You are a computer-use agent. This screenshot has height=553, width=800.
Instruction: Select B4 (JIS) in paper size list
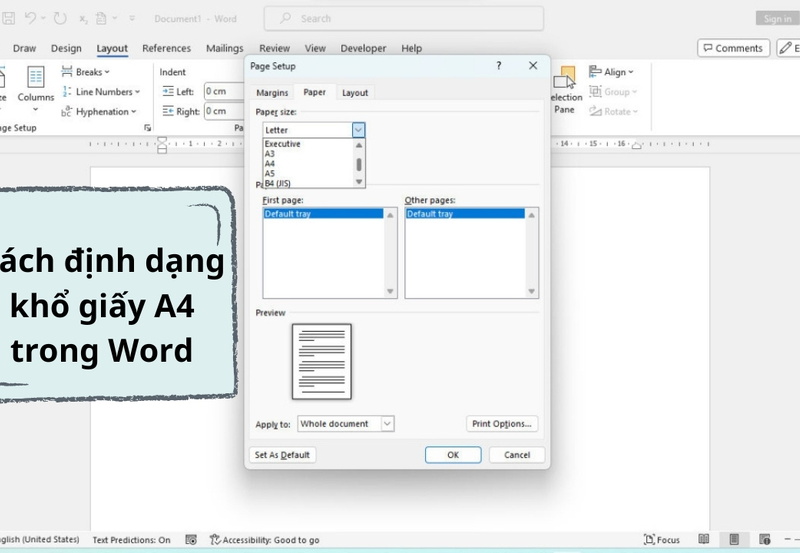click(307, 183)
